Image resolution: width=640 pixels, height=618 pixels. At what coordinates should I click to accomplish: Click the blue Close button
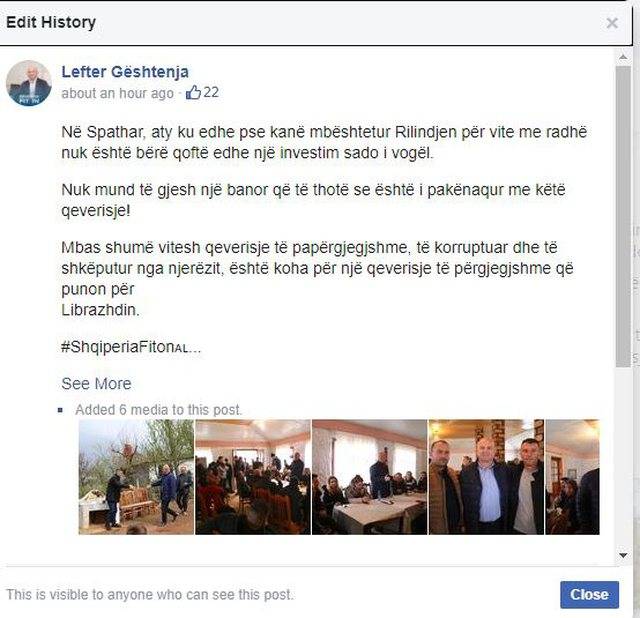(x=589, y=594)
